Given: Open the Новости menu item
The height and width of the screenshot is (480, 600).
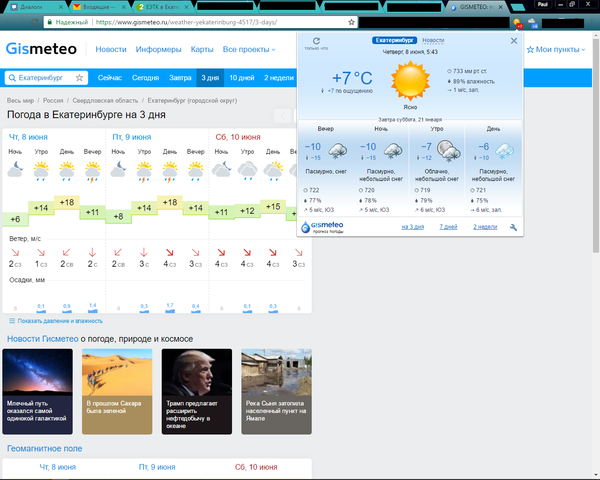Looking at the screenshot, I should 111,49.
